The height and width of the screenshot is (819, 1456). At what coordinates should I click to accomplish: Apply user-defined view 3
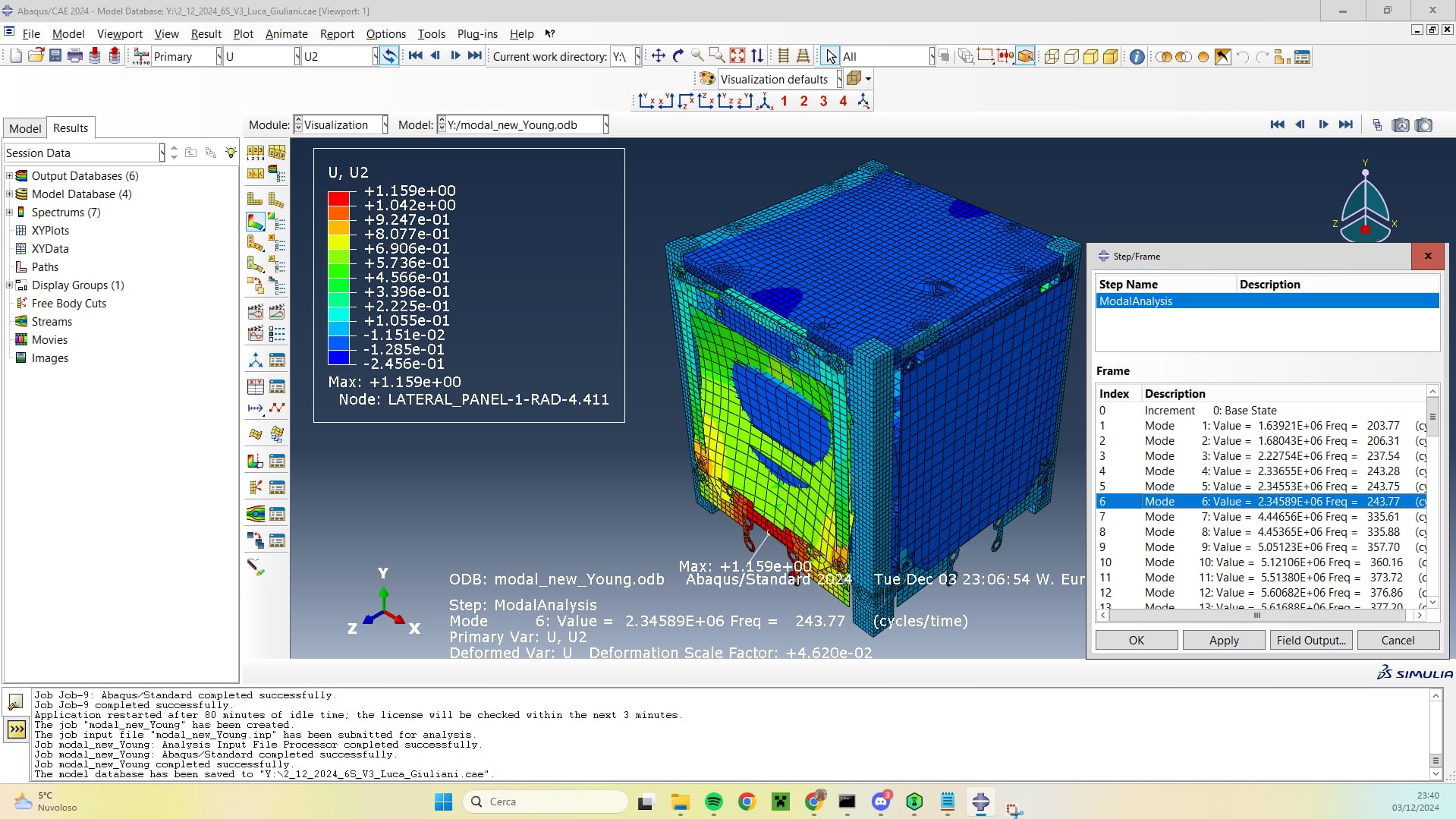pyautogui.click(x=823, y=101)
